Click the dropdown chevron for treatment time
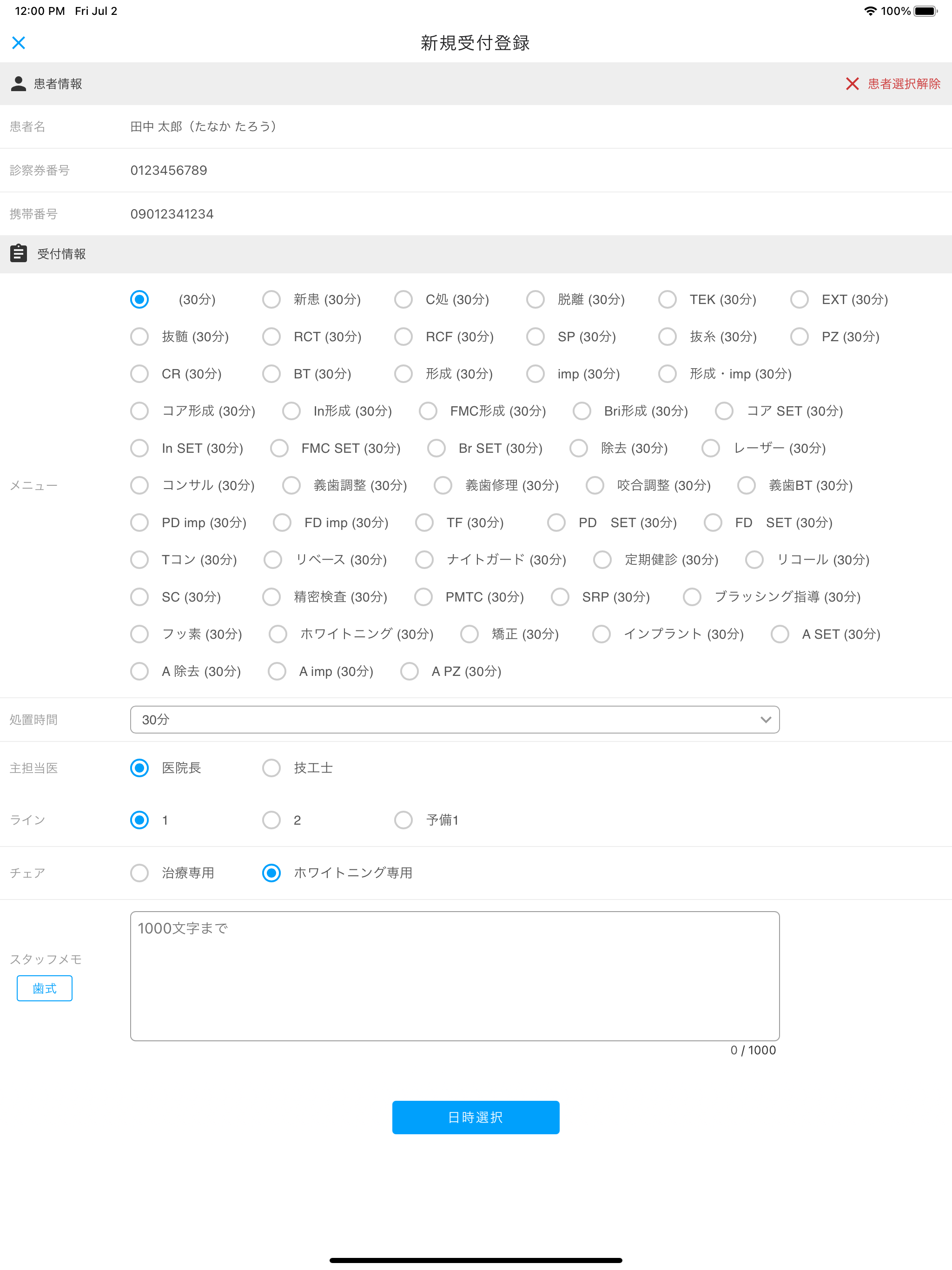This screenshot has height=1270, width=952. [766, 720]
